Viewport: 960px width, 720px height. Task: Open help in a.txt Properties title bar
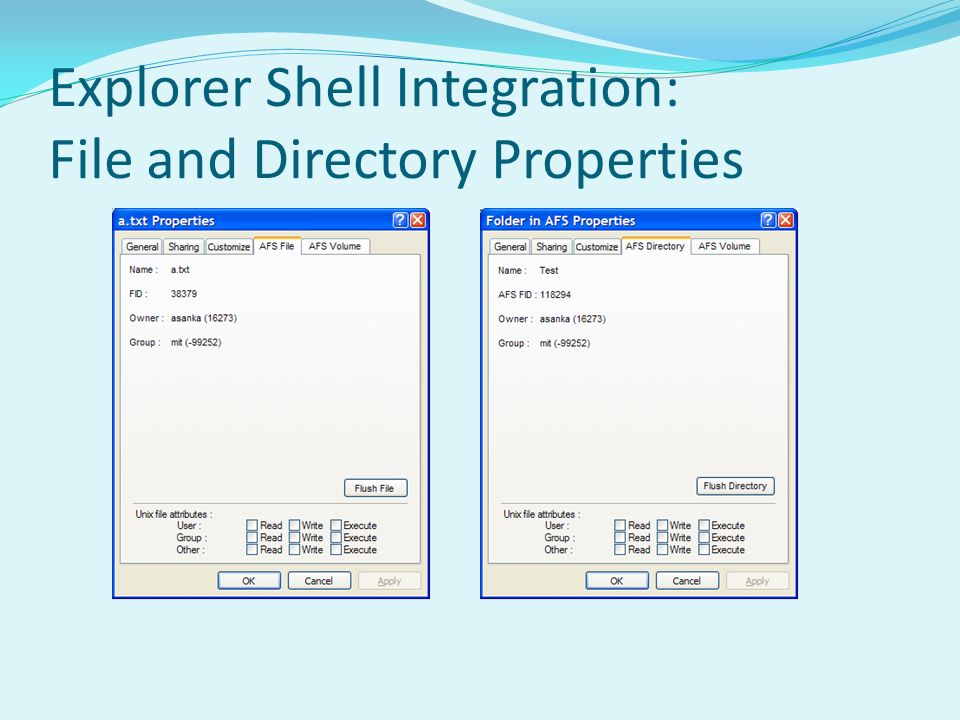pyautogui.click(x=400, y=220)
